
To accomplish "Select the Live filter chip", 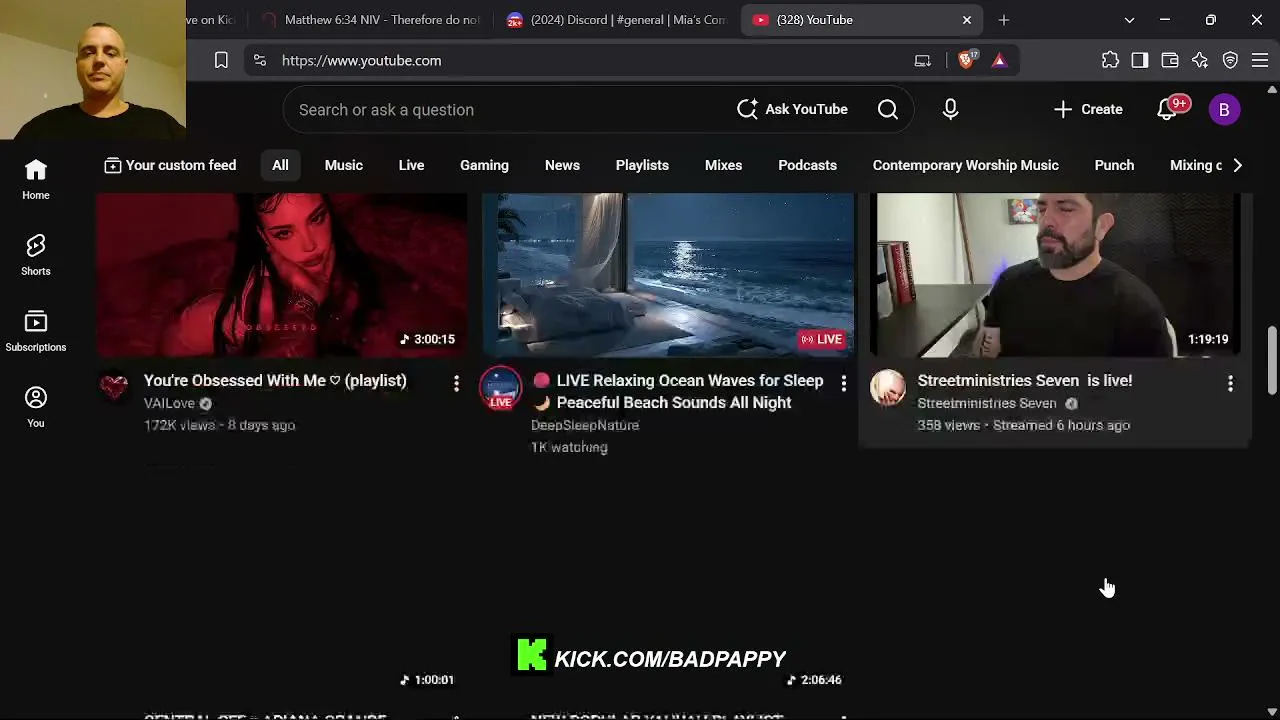I will (x=411, y=165).
